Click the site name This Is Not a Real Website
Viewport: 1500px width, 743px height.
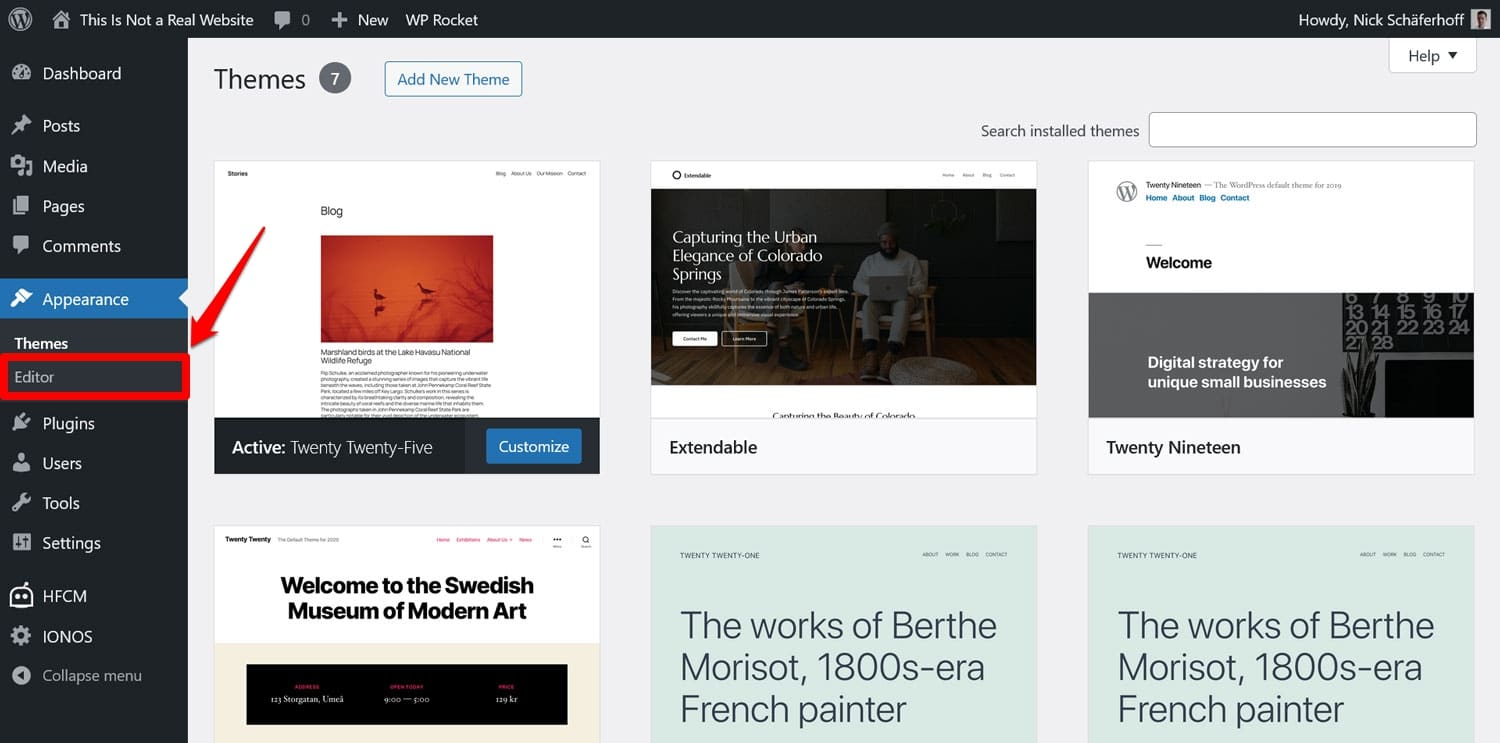click(166, 20)
